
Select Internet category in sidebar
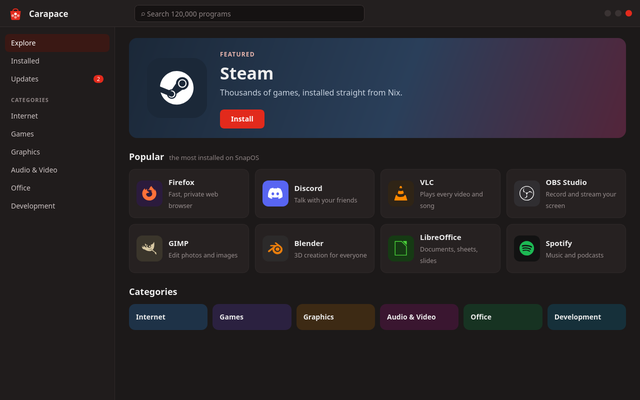coord(57,116)
